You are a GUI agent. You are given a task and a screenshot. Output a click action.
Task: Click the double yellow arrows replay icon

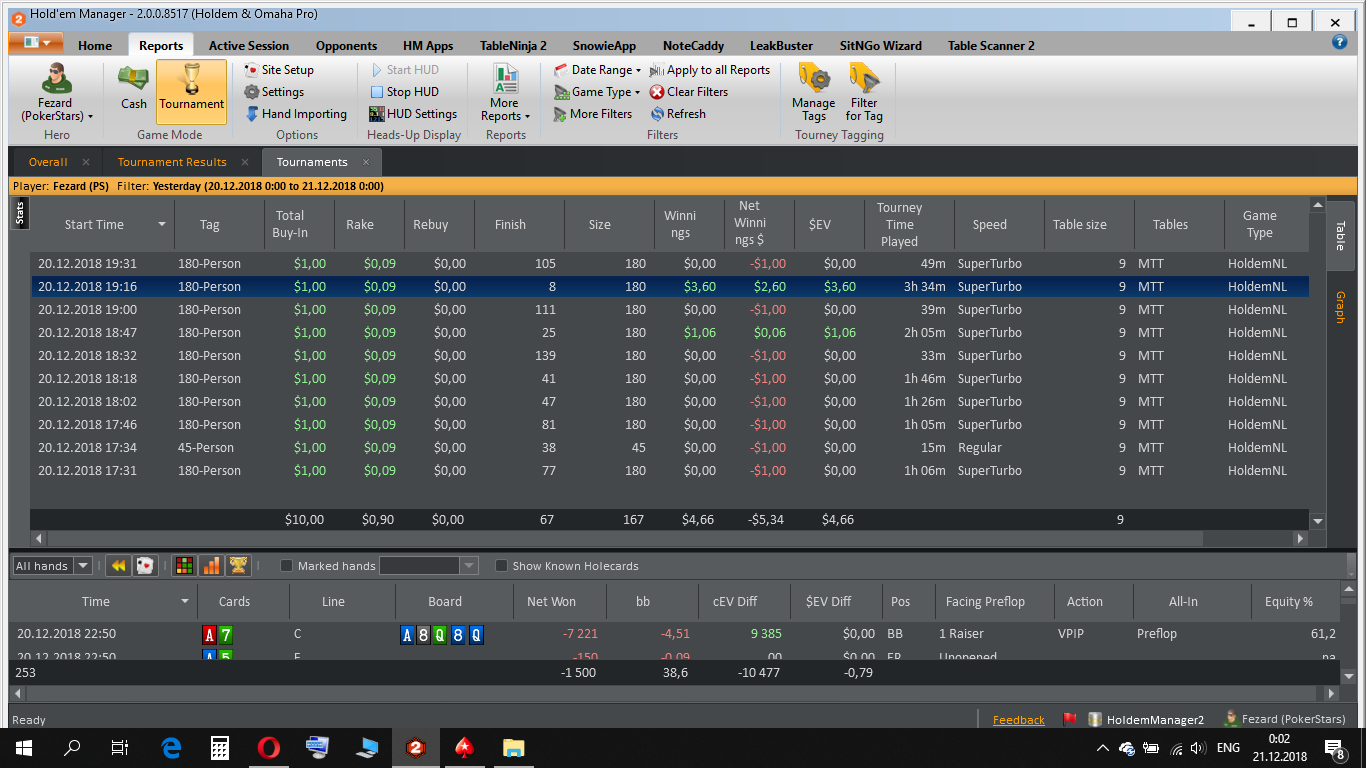tap(118, 566)
